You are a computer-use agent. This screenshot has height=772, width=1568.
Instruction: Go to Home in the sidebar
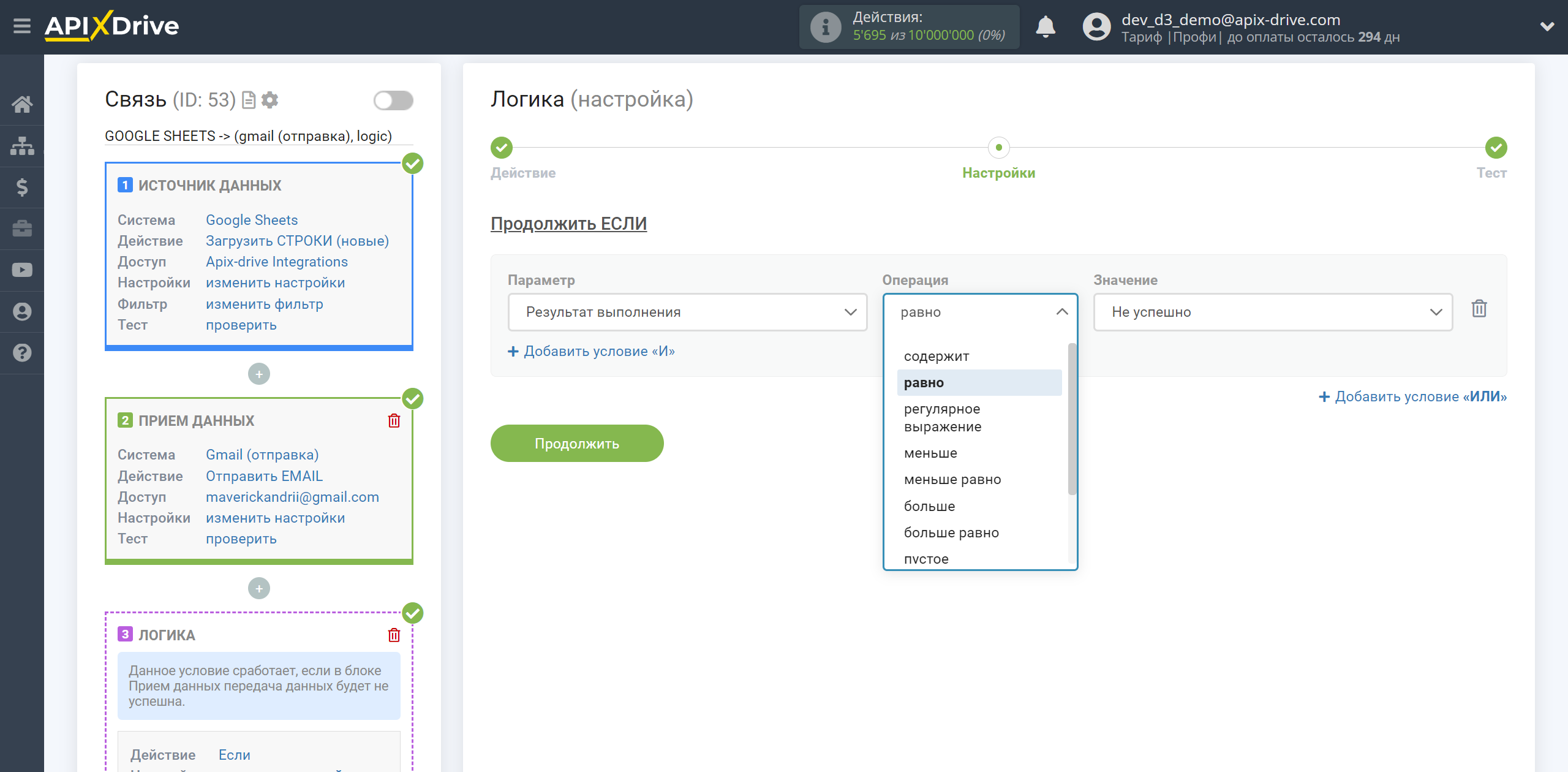pos(22,104)
